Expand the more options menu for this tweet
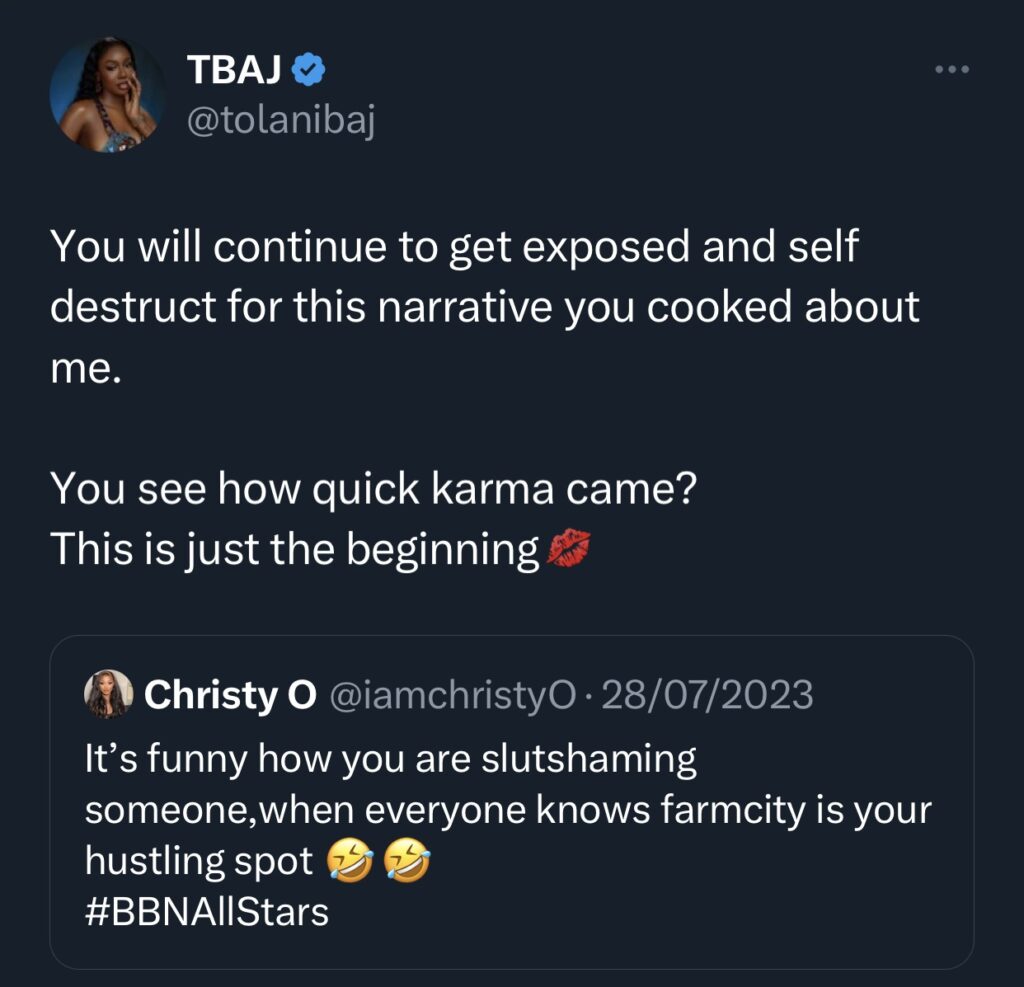The height and width of the screenshot is (987, 1024). click(951, 68)
